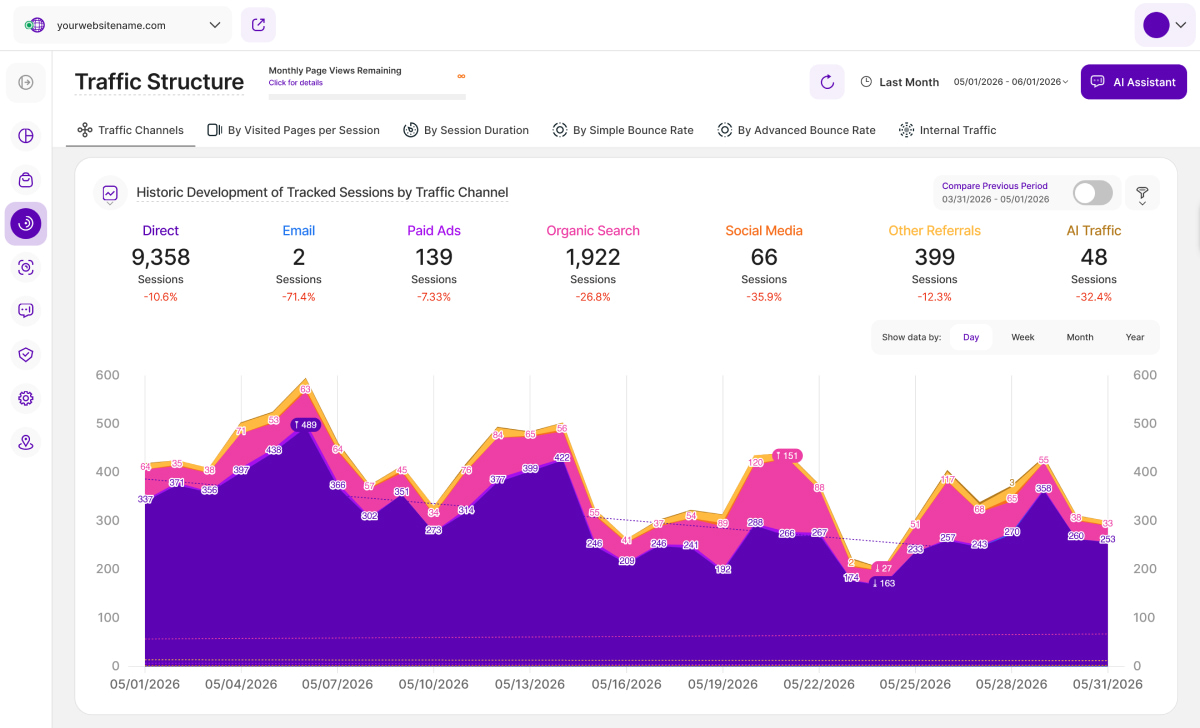This screenshot has width=1200, height=728.
Task: Switch to Internal Traffic tab
Action: tap(947, 130)
